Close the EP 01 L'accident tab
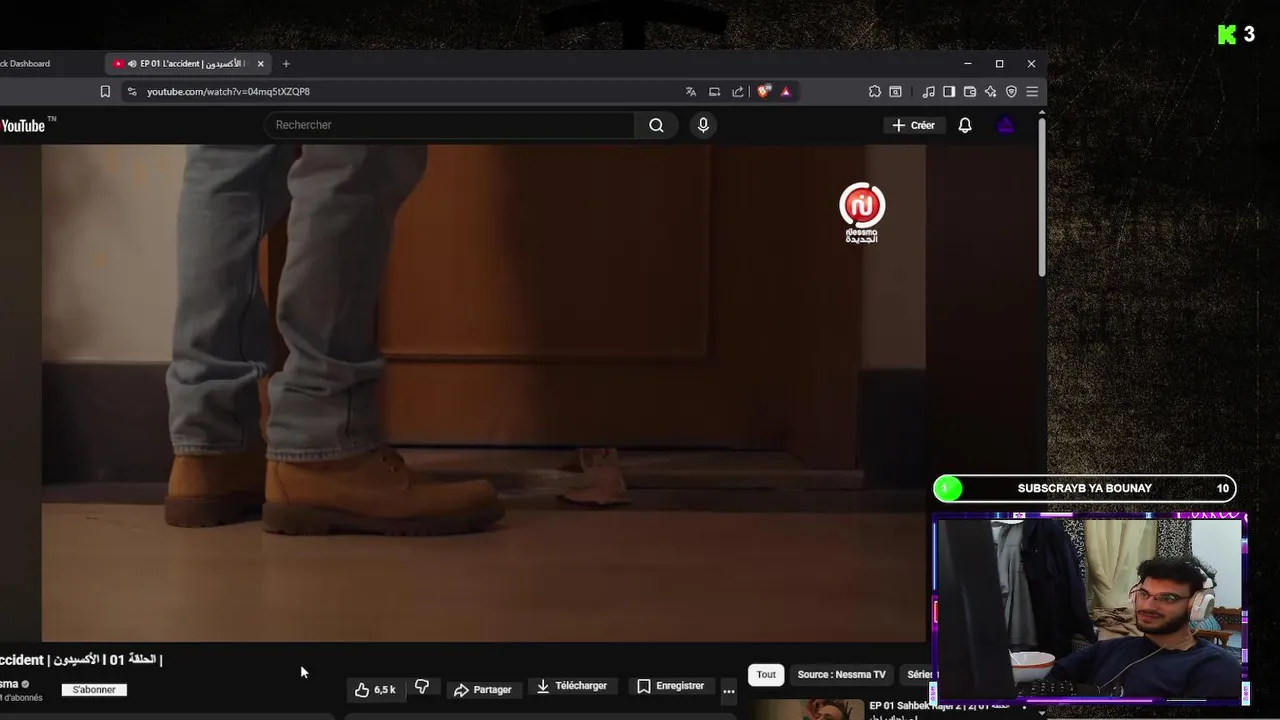This screenshot has height=720, width=1280. (261, 63)
